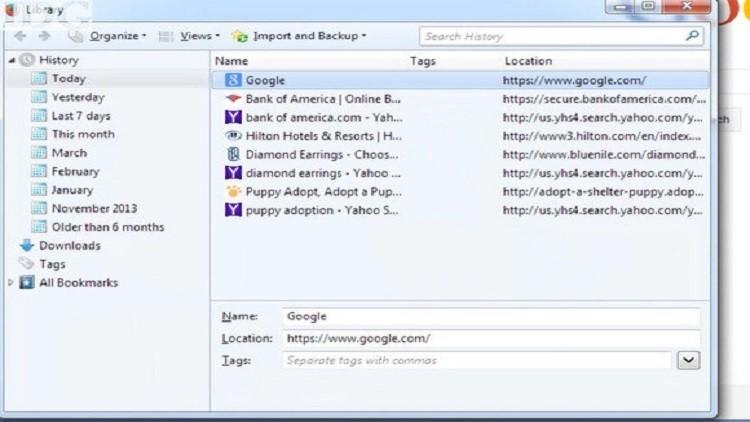
Task: Select Yesterday in the History tree
Action: point(77,97)
